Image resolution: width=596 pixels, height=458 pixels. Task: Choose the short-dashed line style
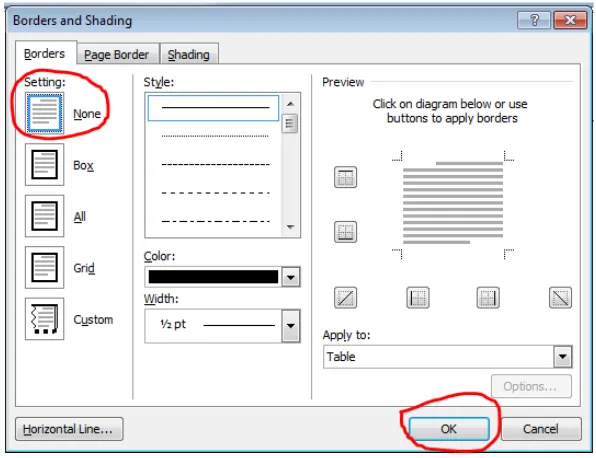(215, 165)
